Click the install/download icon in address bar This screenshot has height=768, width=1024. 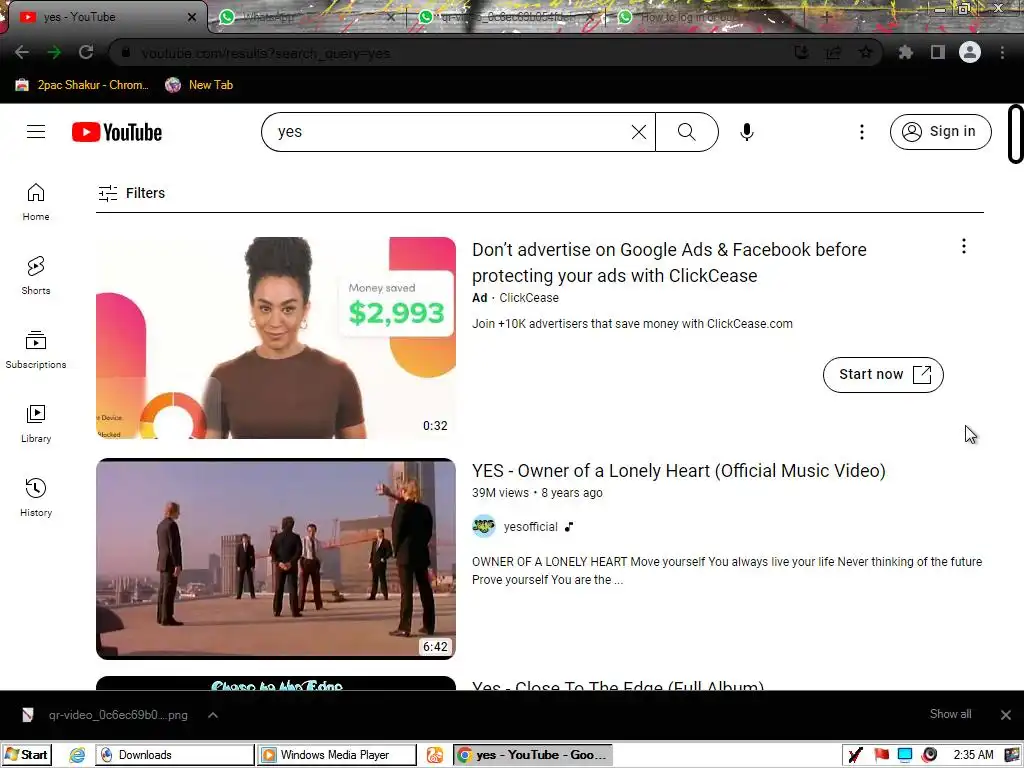801,52
